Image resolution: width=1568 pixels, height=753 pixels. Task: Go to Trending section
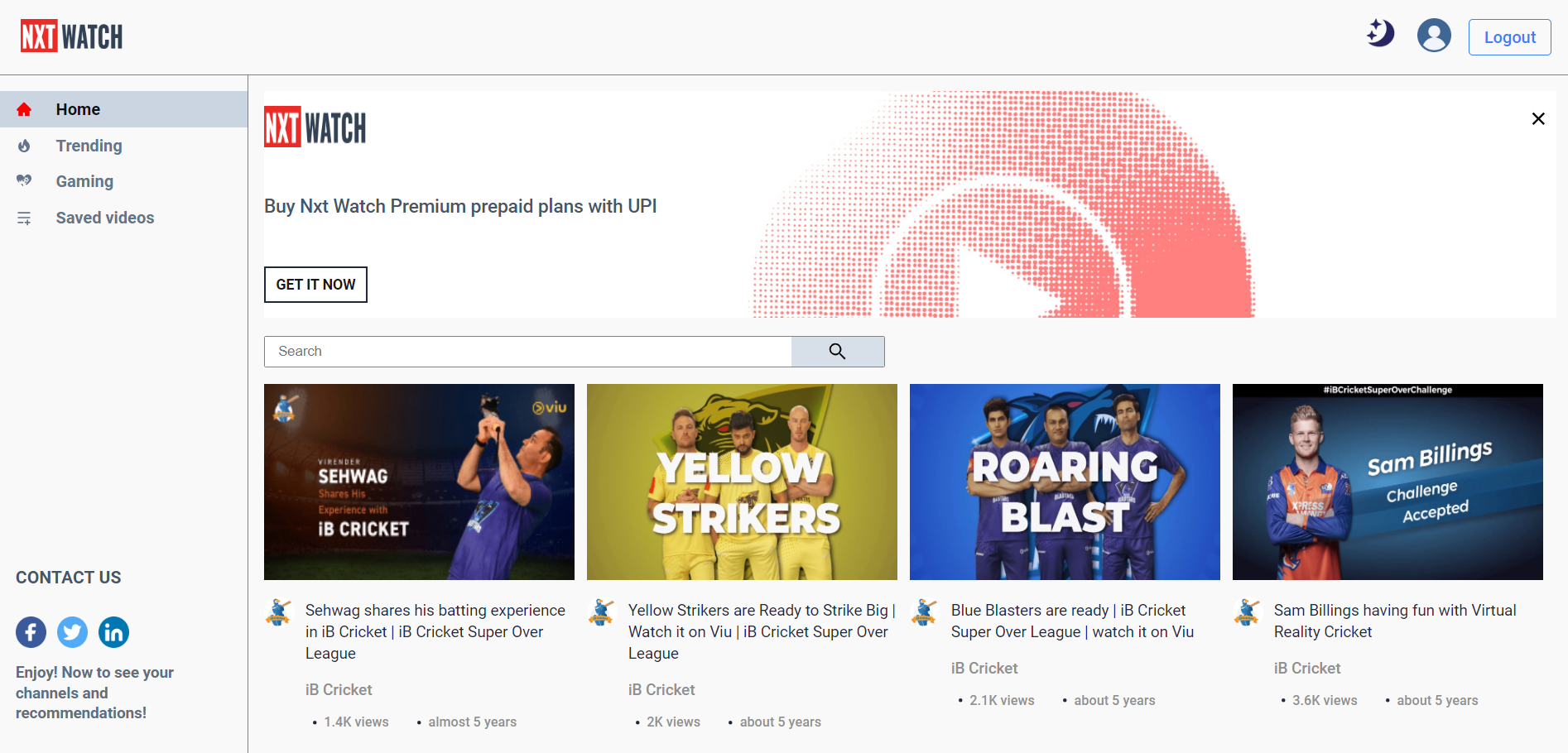click(89, 146)
